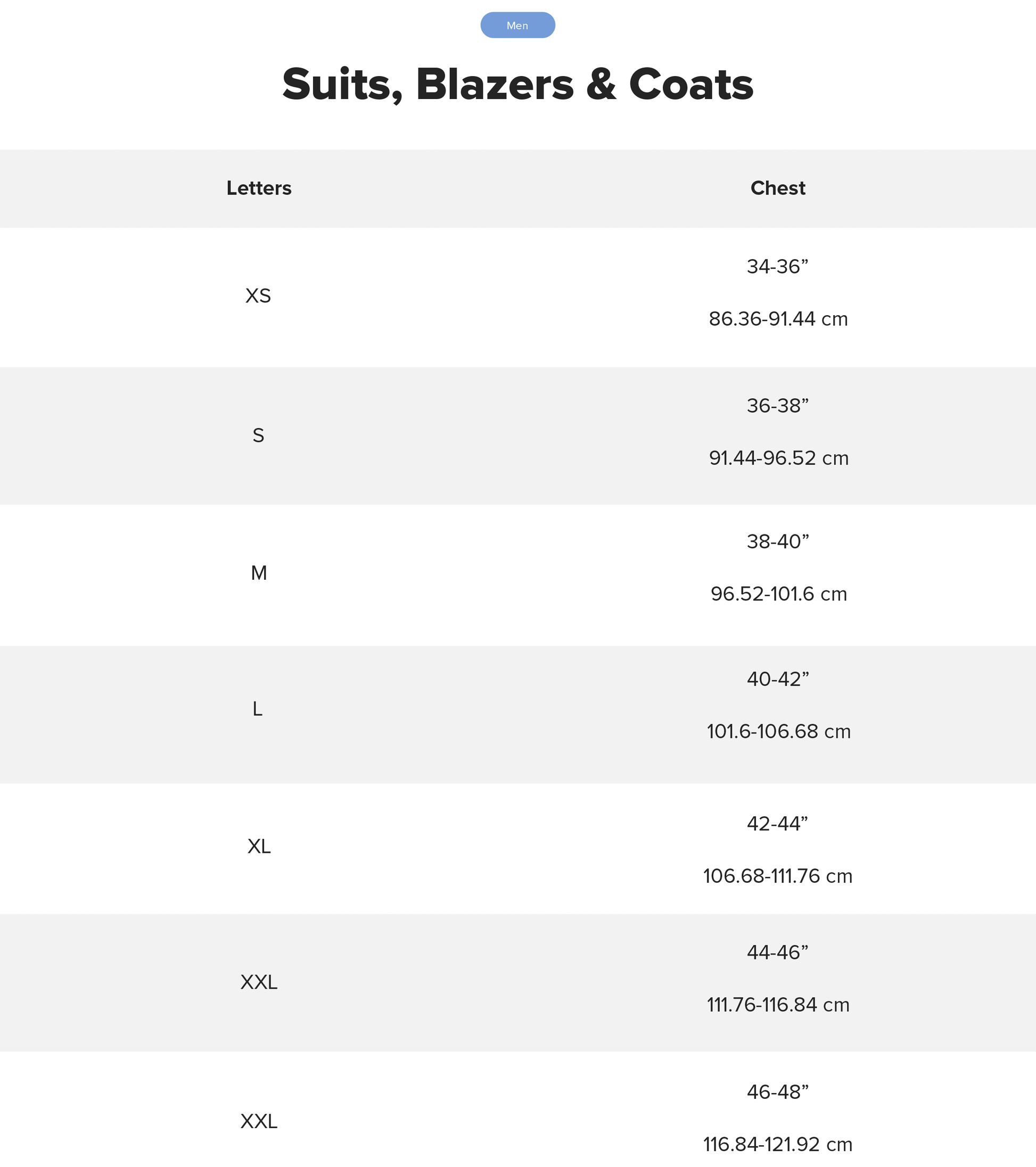Select the M size label

click(259, 573)
